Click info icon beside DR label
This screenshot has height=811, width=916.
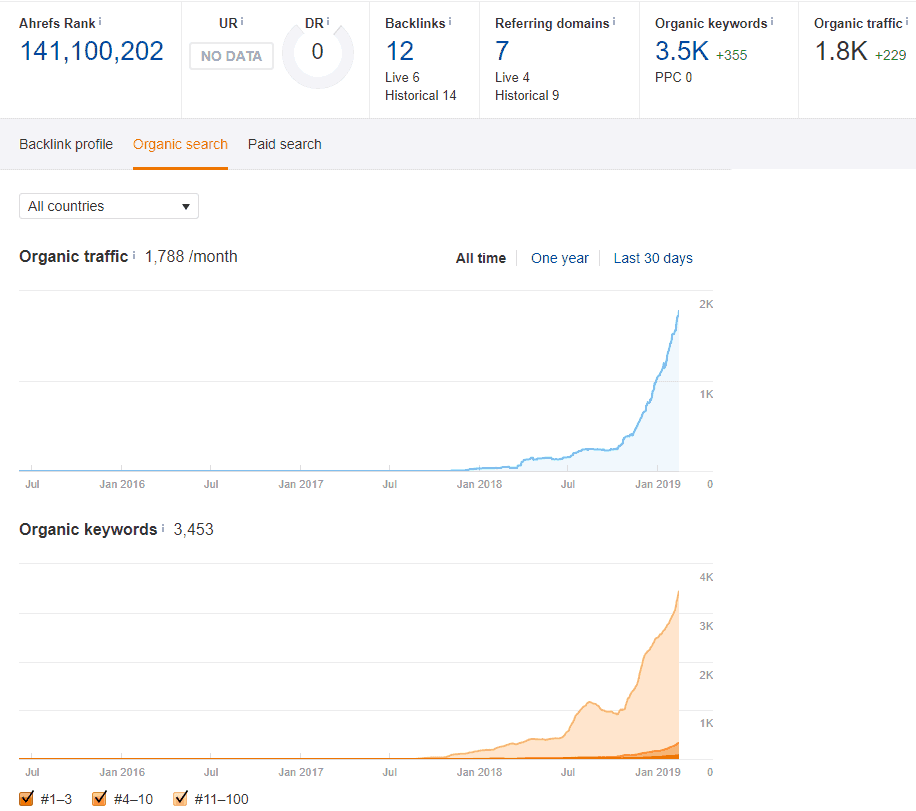point(328,21)
